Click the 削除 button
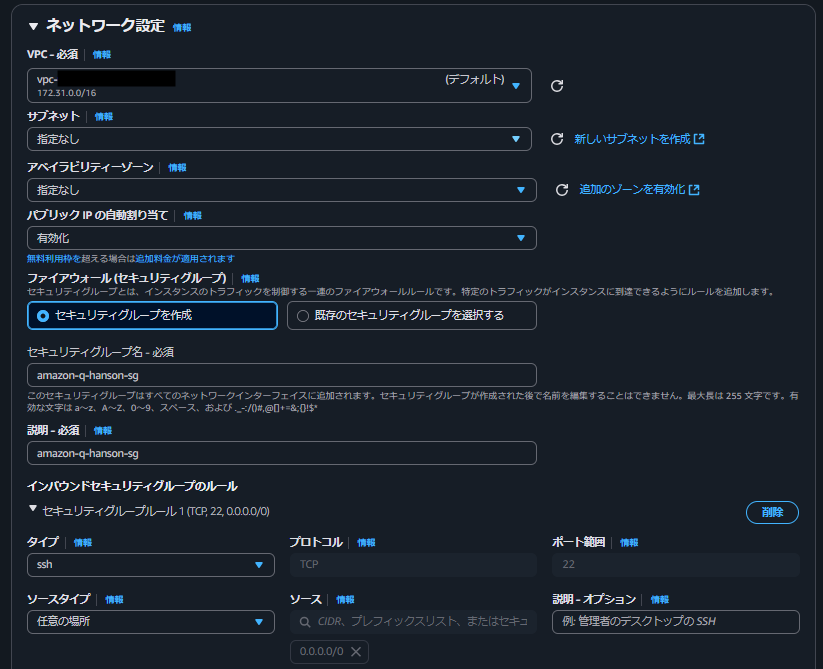The width and height of the screenshot is (823, 669). tap(772, 511)
